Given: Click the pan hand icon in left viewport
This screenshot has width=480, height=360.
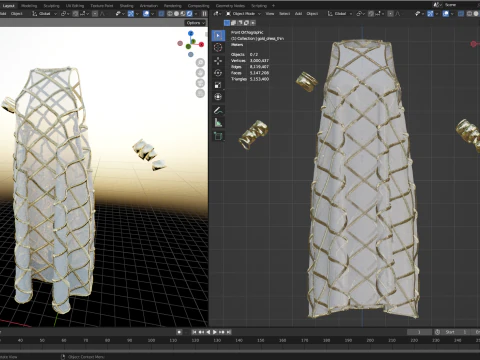Looking at the screenshot, I should [x=200, y=73].
